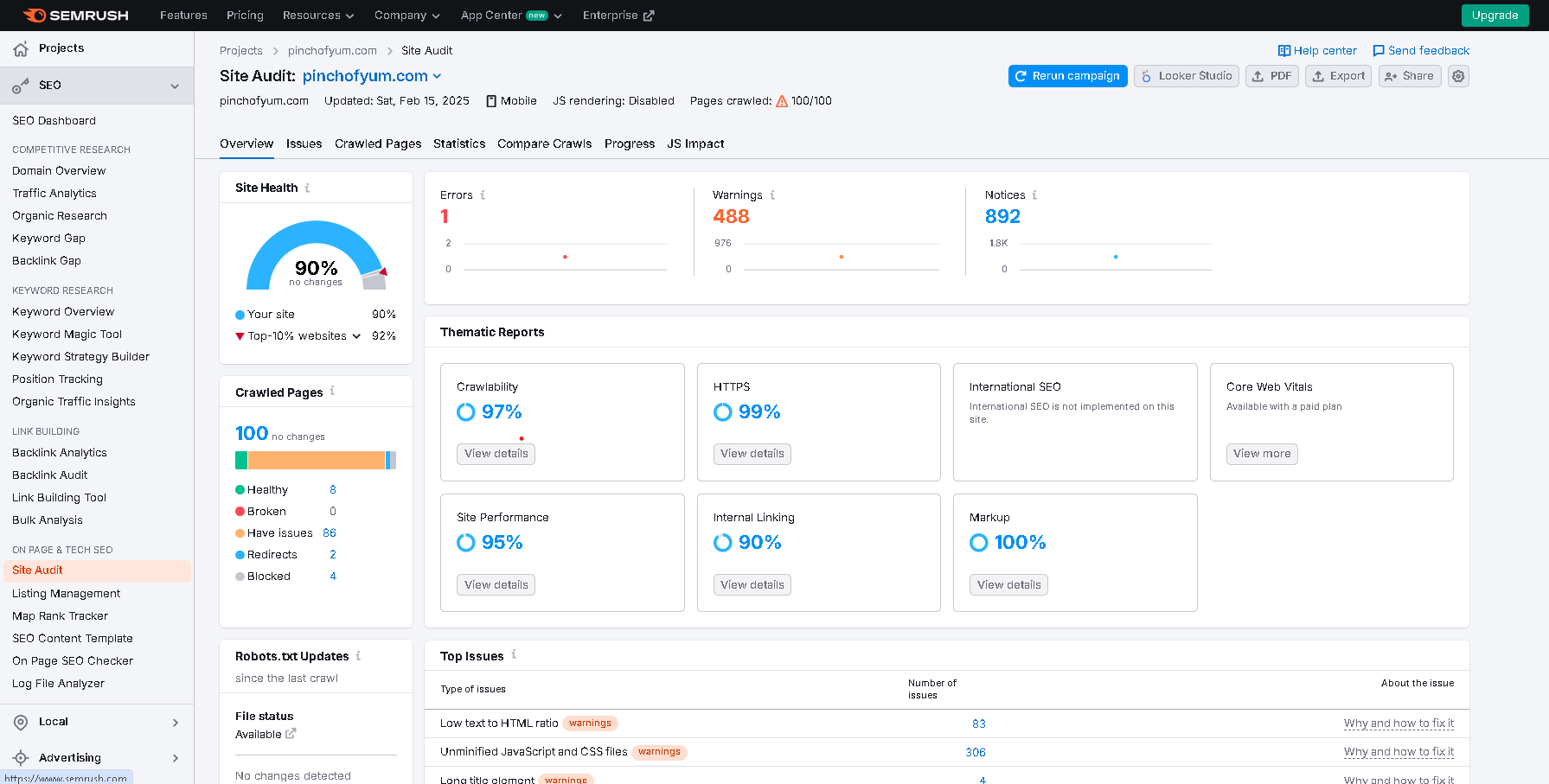Click the Enterprise external link icon
Image resolution: width=1549 pixels, height=784 pixels.
tap(650, 16)
